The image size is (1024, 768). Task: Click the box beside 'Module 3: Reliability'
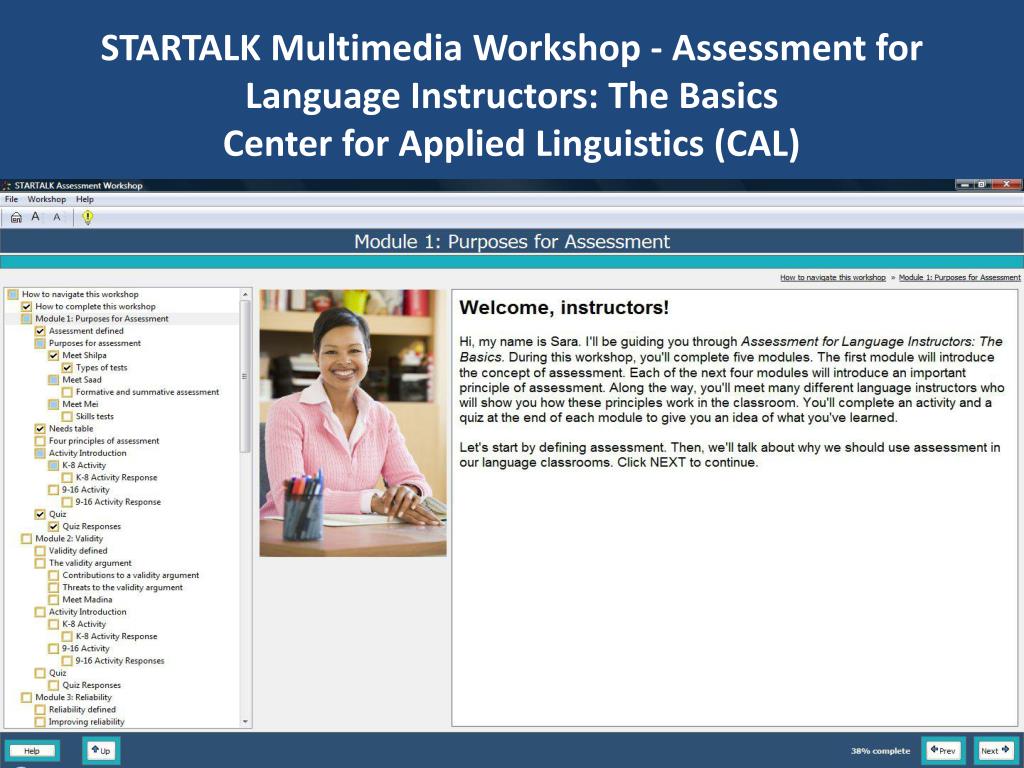click(x=26, y=697)
